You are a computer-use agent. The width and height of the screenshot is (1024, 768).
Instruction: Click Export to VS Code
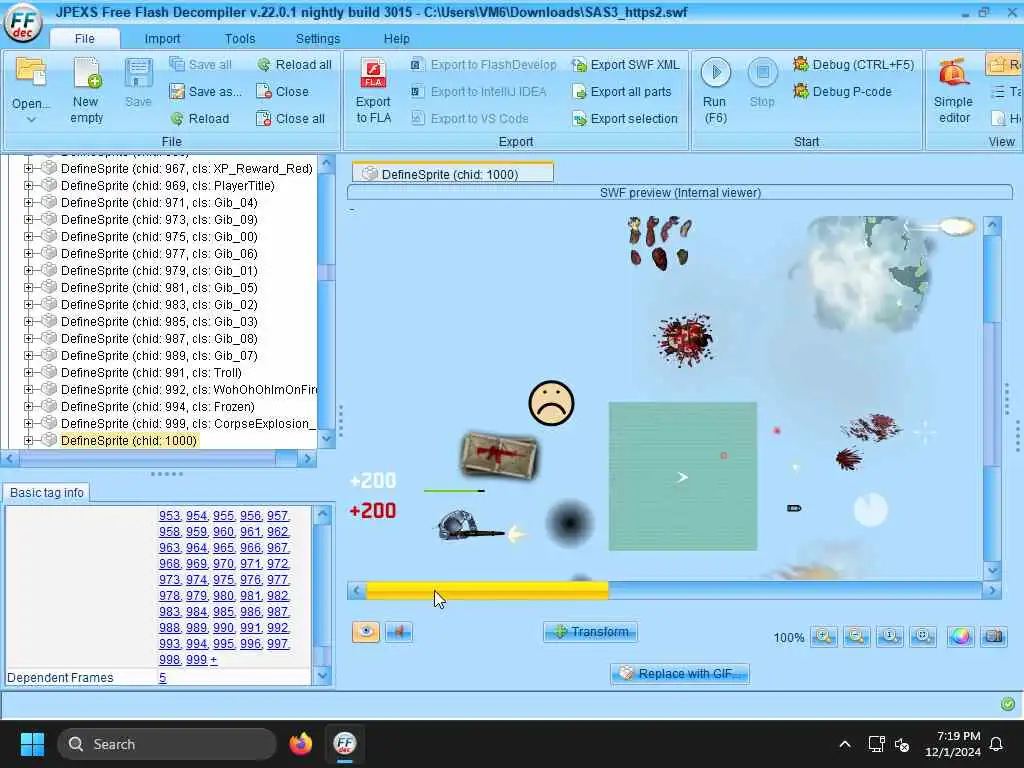point(470,118)
